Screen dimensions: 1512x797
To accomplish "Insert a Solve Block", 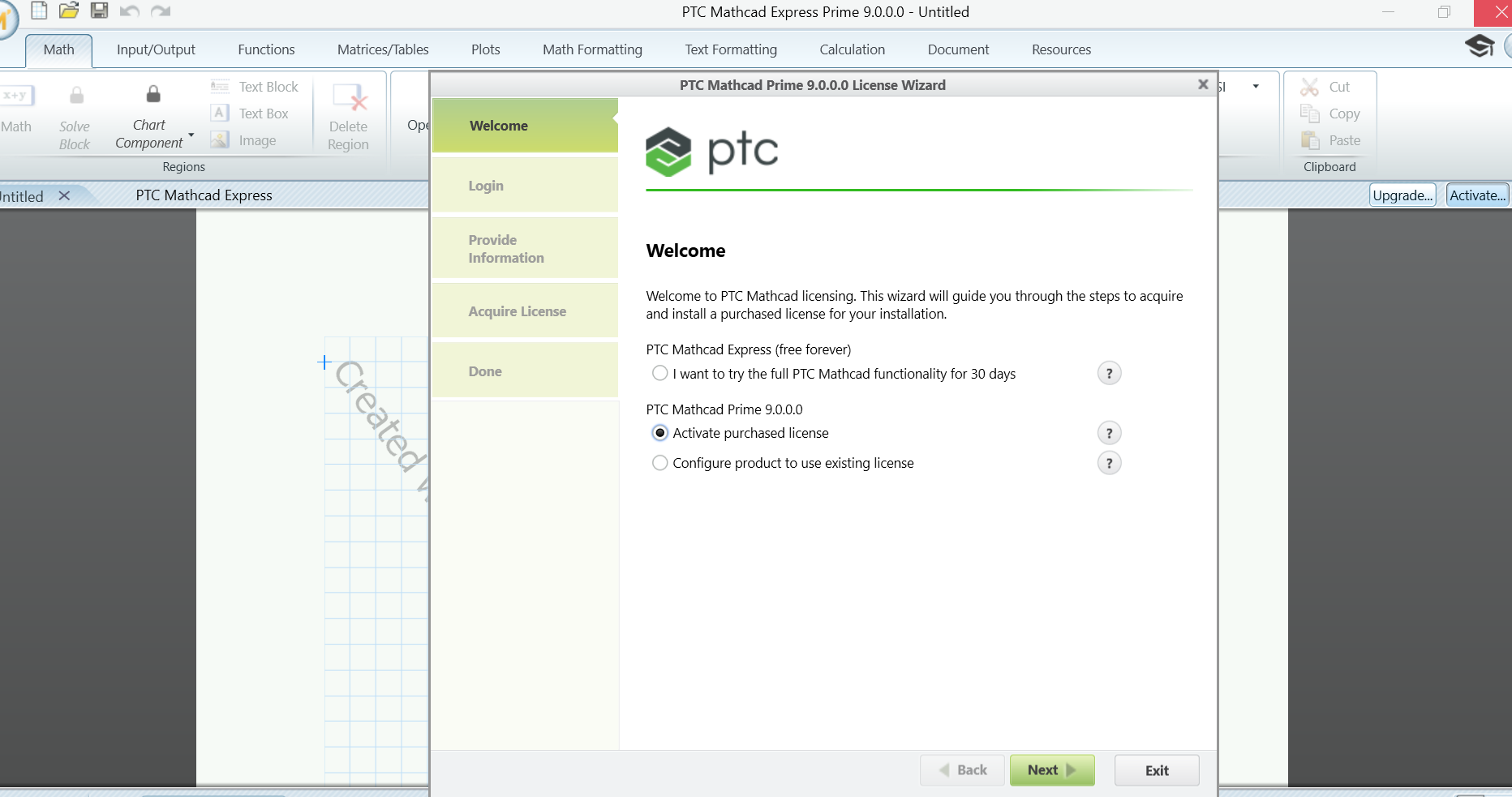I will click(74, 116).
